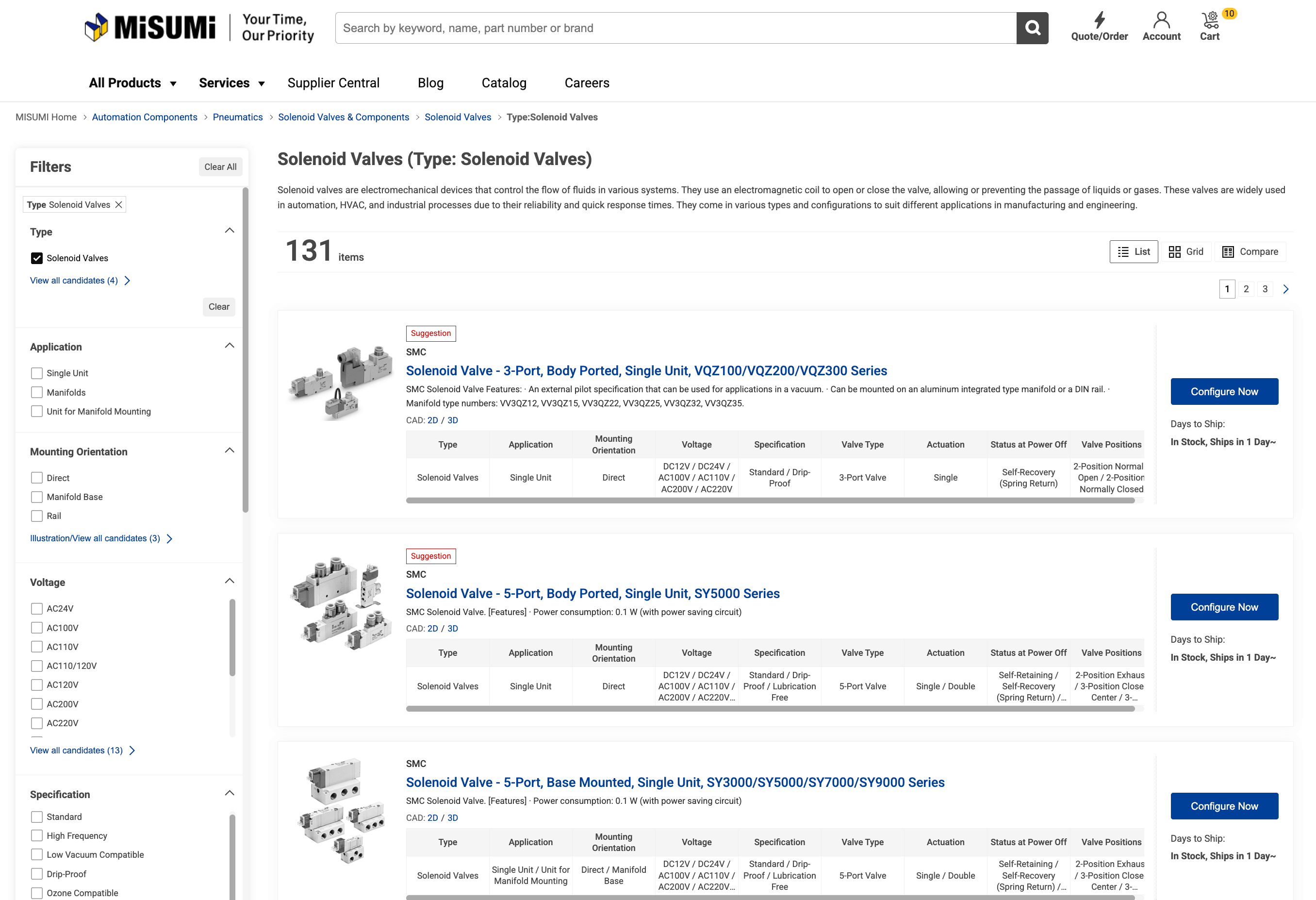Open the Pneumatics breadcrumb link
Image resolution: width=1316 pixels, height=900 pixels.
(238, 117)
